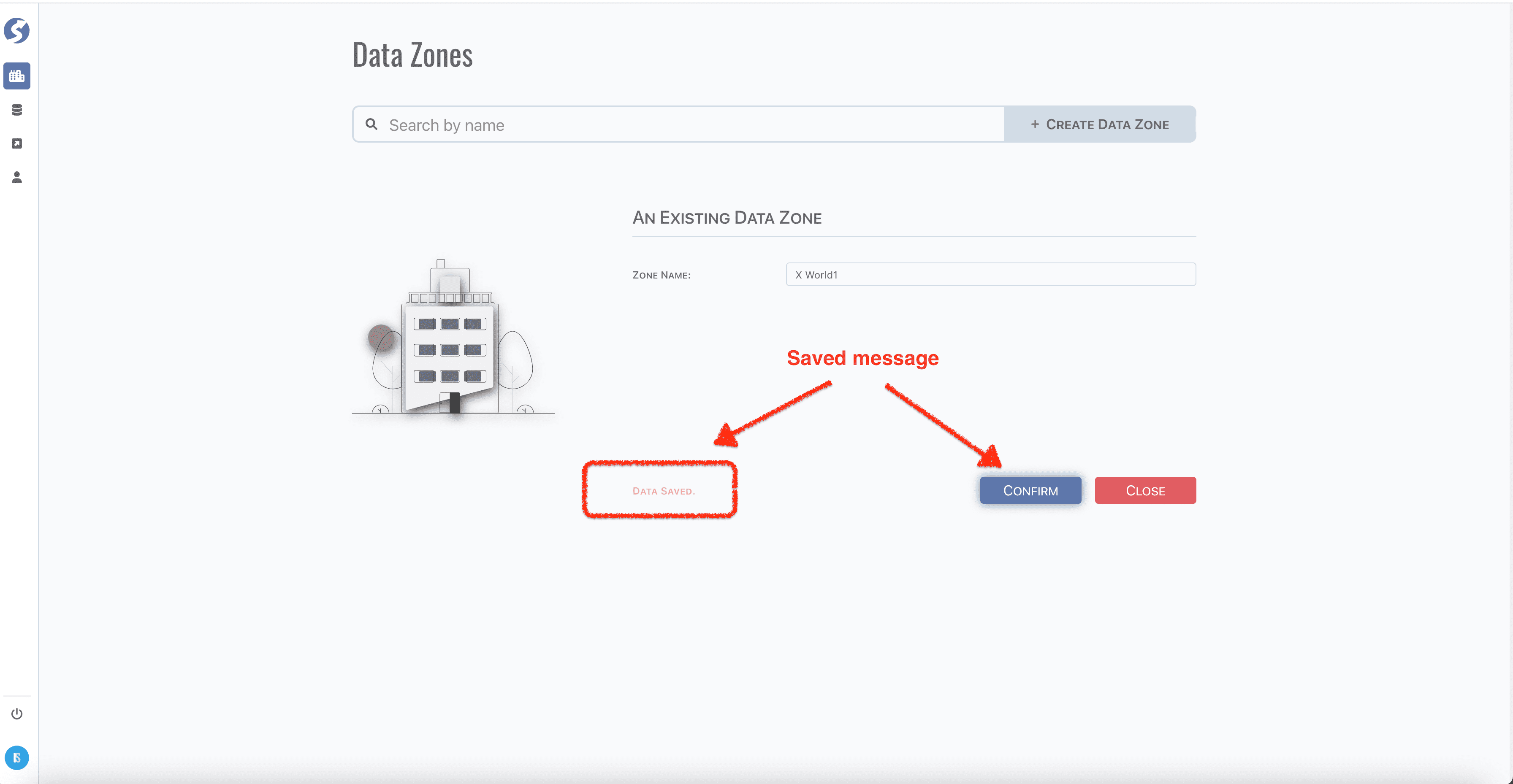The image size is (1513, 784).
Task: Click the user/profile icon in sidebar
Action: point(18,178)
